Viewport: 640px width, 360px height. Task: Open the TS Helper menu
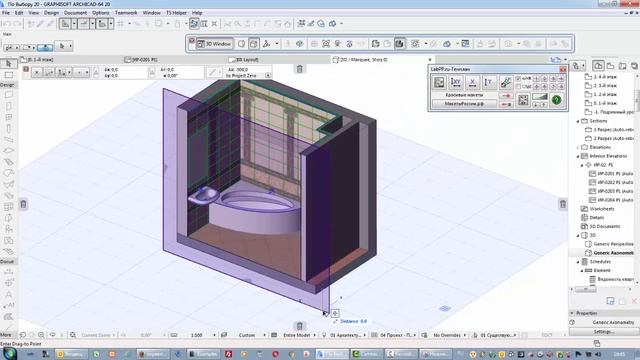[x=176, y=13]
